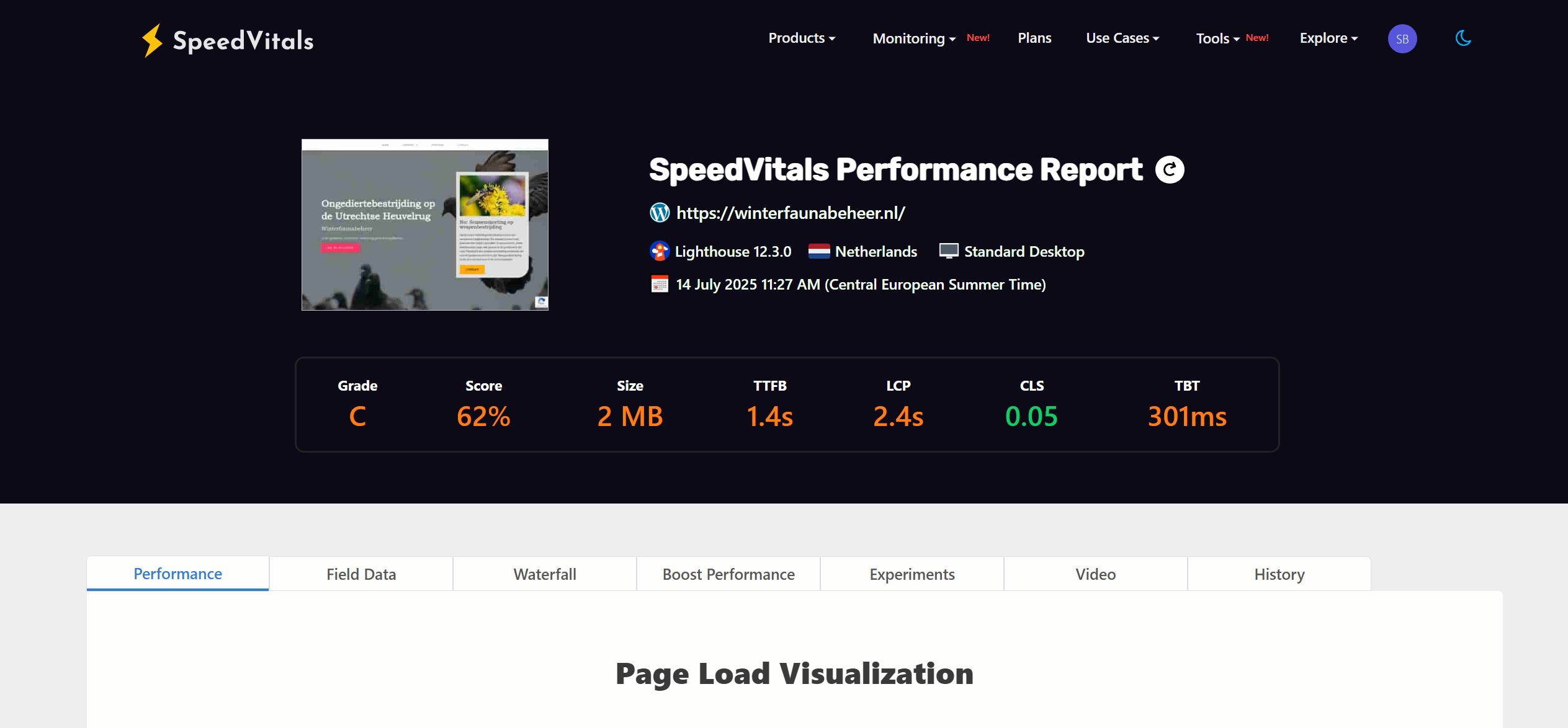Viewport: 1568px width, 728px height.
Task: Click the Netherlands flag icon
Action: click(819, 251)
